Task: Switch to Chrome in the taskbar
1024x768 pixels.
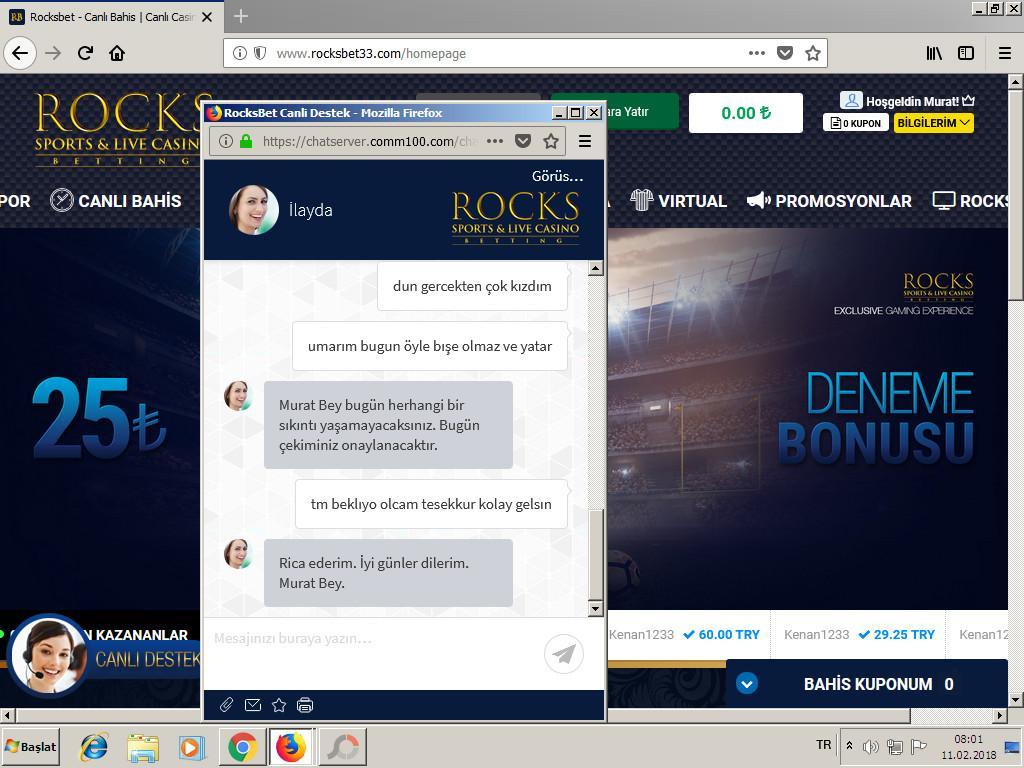Action: click(x=242, y=746)
